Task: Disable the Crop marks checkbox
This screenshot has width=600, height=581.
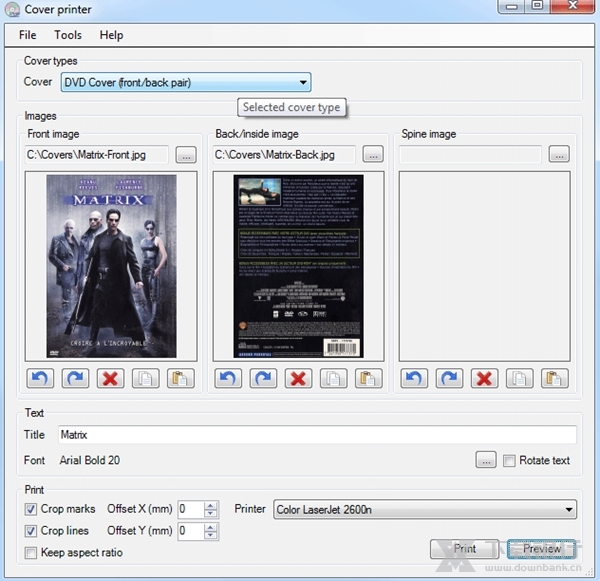Action: point(30,509)
